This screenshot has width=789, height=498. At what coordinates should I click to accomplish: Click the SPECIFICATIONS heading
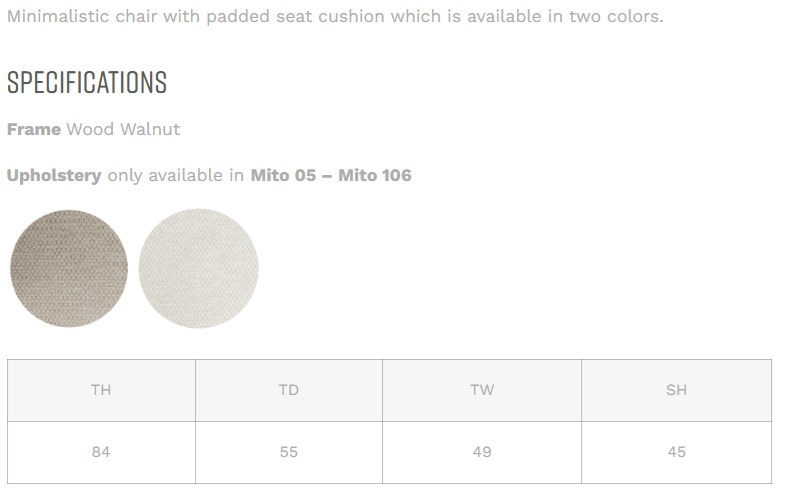point(87,83)
